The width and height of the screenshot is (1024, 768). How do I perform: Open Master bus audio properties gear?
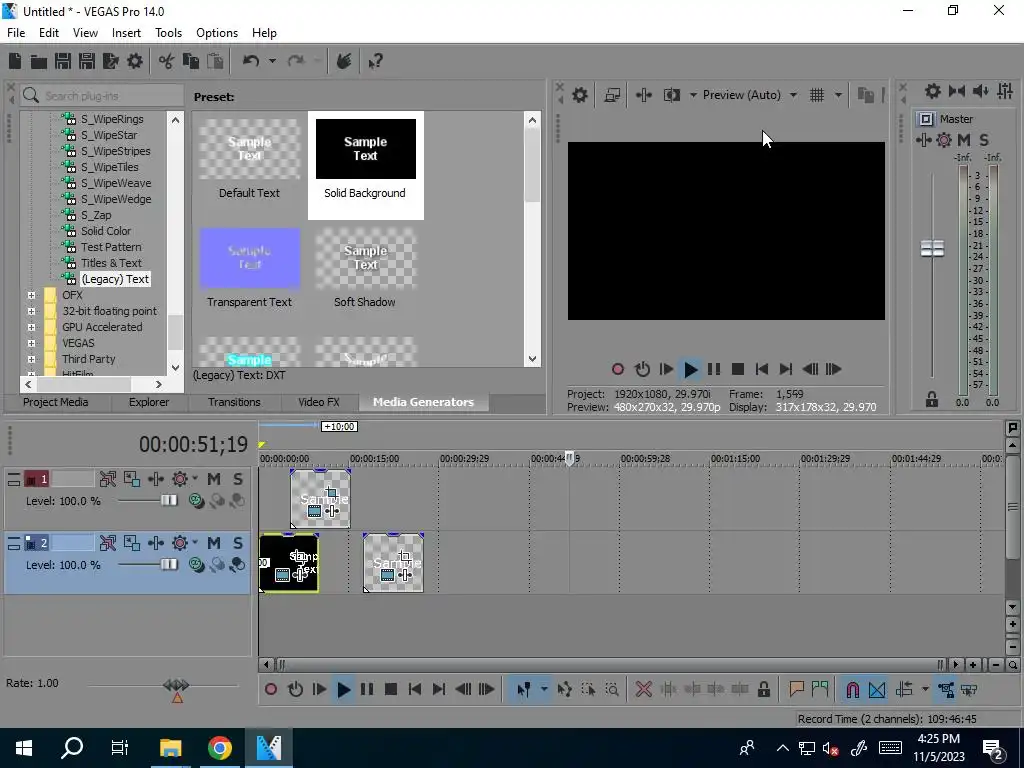pos(933,91)
